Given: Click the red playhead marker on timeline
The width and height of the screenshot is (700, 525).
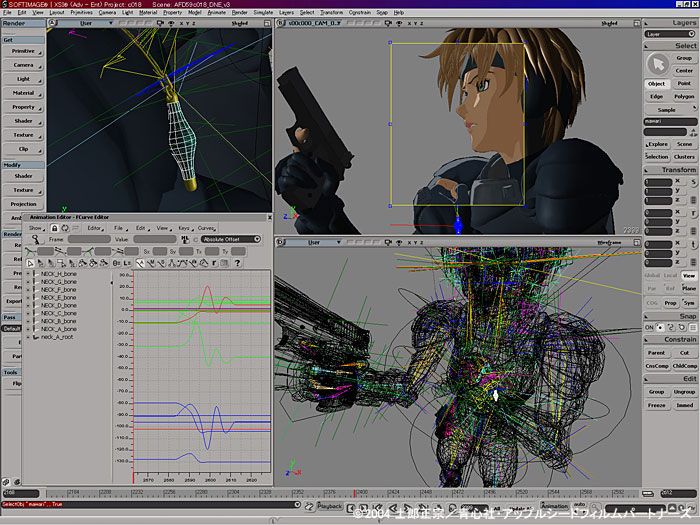Looking at the screenshot, I should pyautogui.click(x=354, y=493).
